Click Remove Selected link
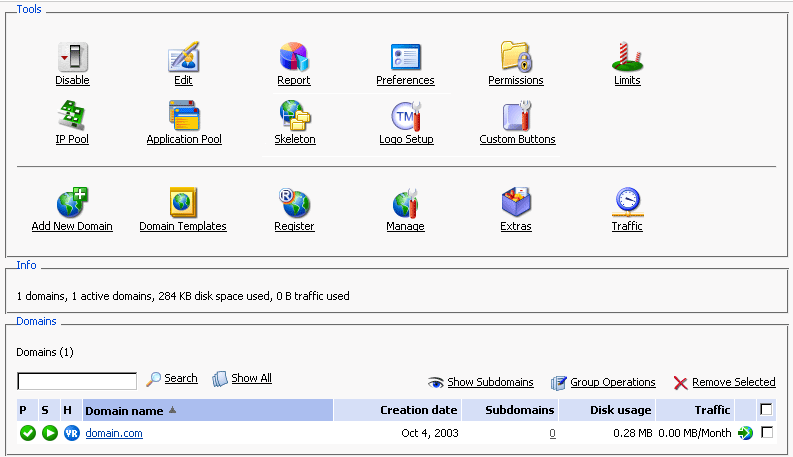 click(733, 382)
